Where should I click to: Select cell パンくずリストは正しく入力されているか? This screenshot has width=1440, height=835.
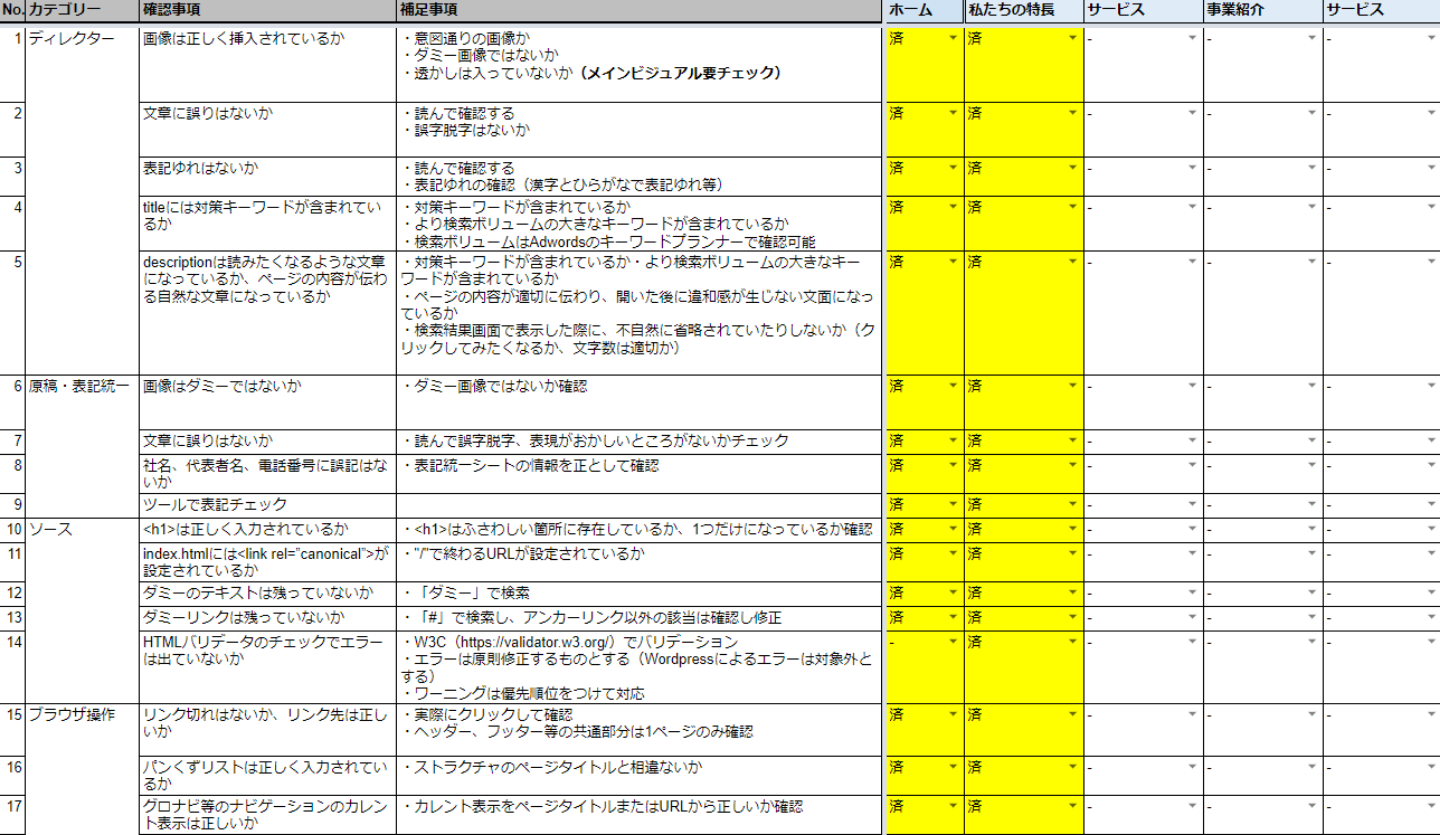click(267, 776)
